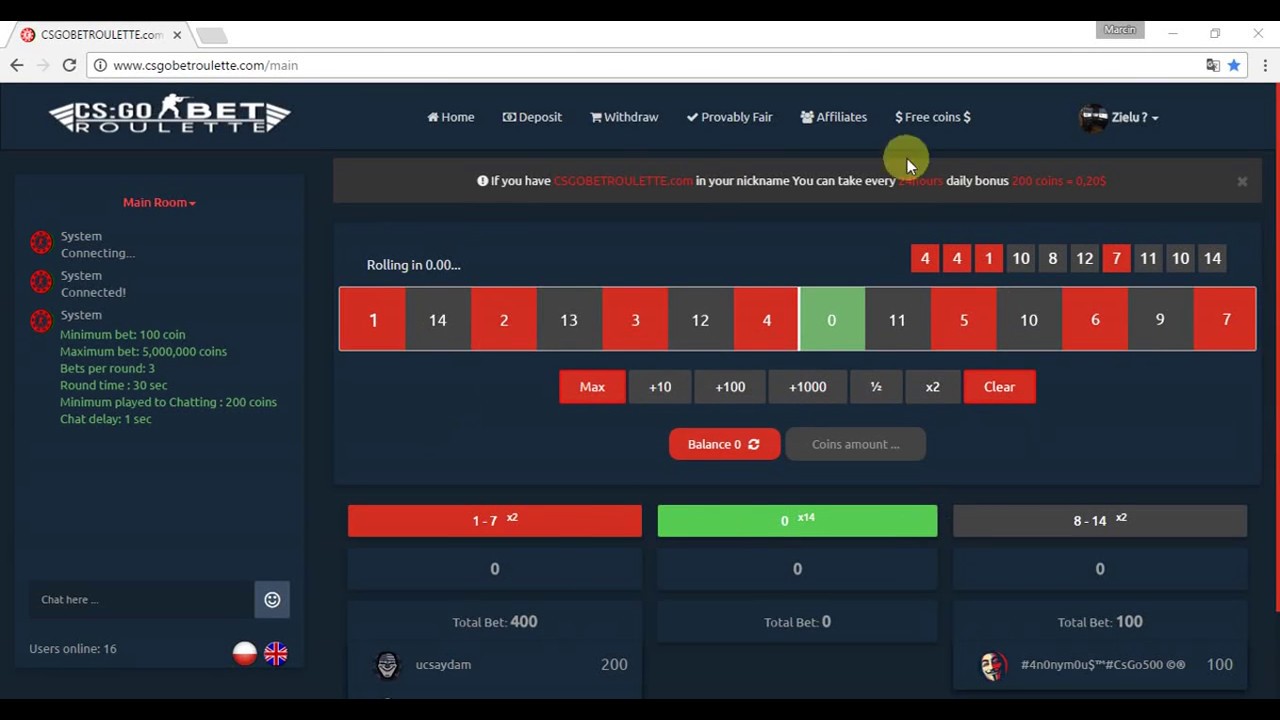The width and height of the screenshot is (1280, 720).
Task: Double the bet with the x2 button
Action: [x=932, y=387]
